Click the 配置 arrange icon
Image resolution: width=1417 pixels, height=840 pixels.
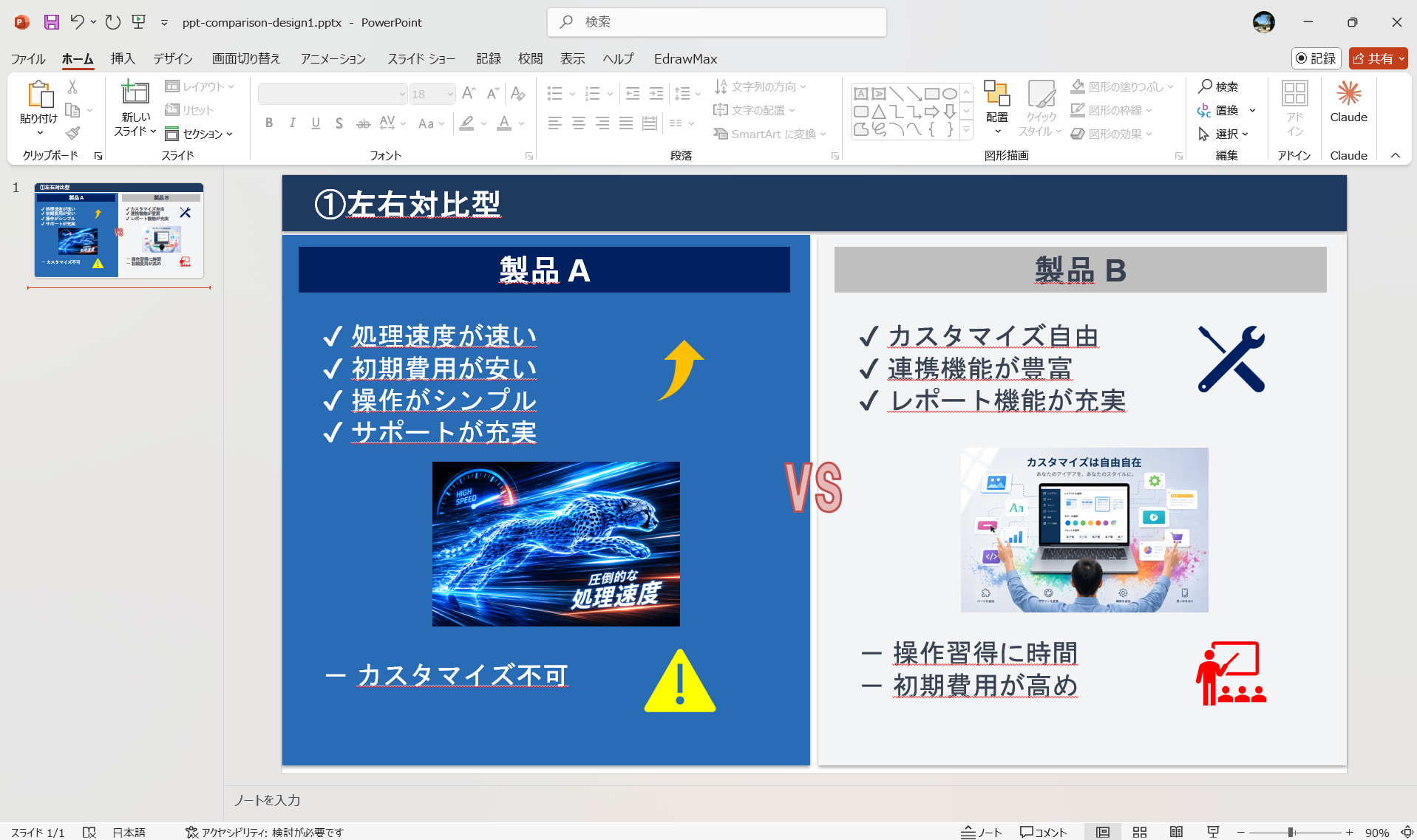pyautogui.click(x=996, y=94)
